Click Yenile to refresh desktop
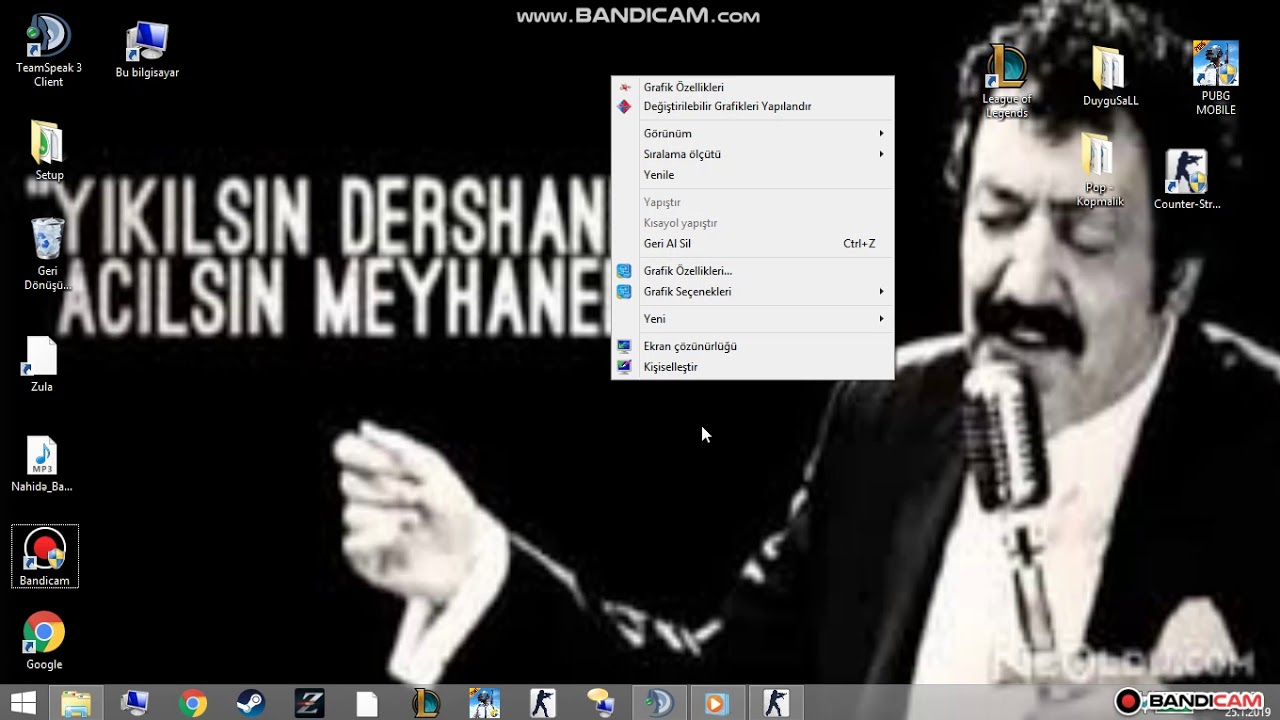1280x720 pixels. (x=752, y=175)
